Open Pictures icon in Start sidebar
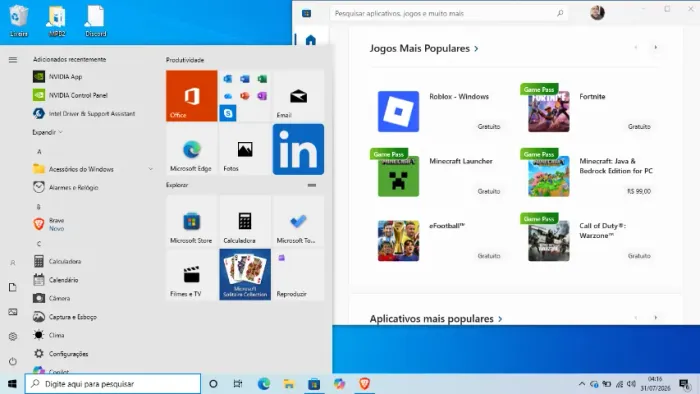700x394 pixels. (x=13, y=312)
